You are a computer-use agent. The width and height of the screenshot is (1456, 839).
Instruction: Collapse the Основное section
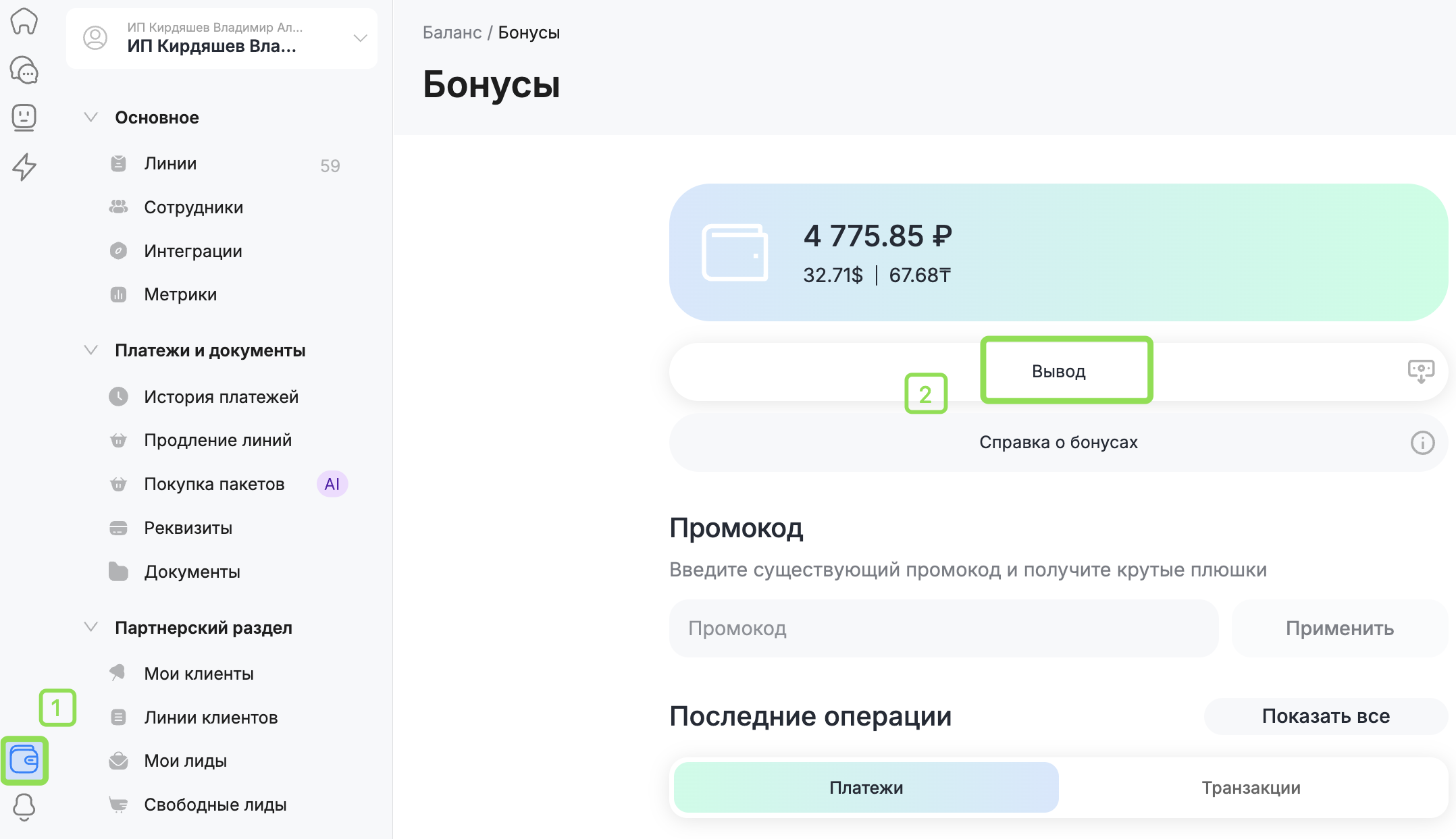(x=91, y=117)
